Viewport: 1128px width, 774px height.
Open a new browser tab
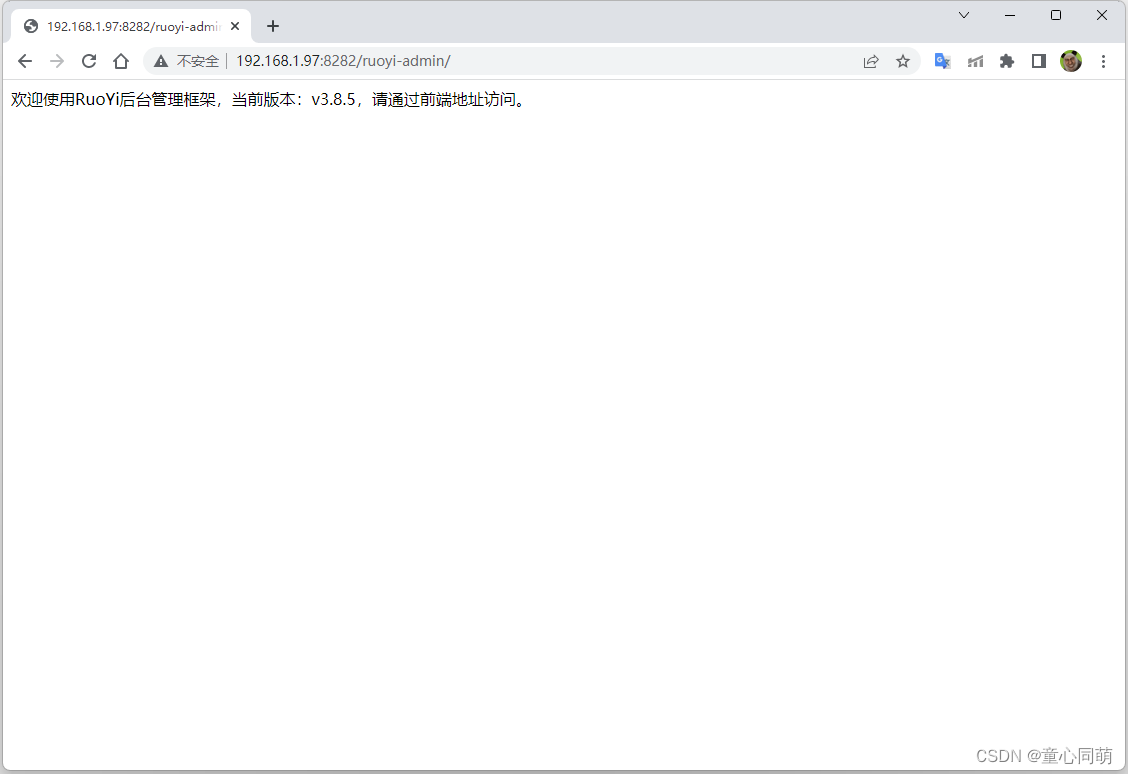(273, 27)
